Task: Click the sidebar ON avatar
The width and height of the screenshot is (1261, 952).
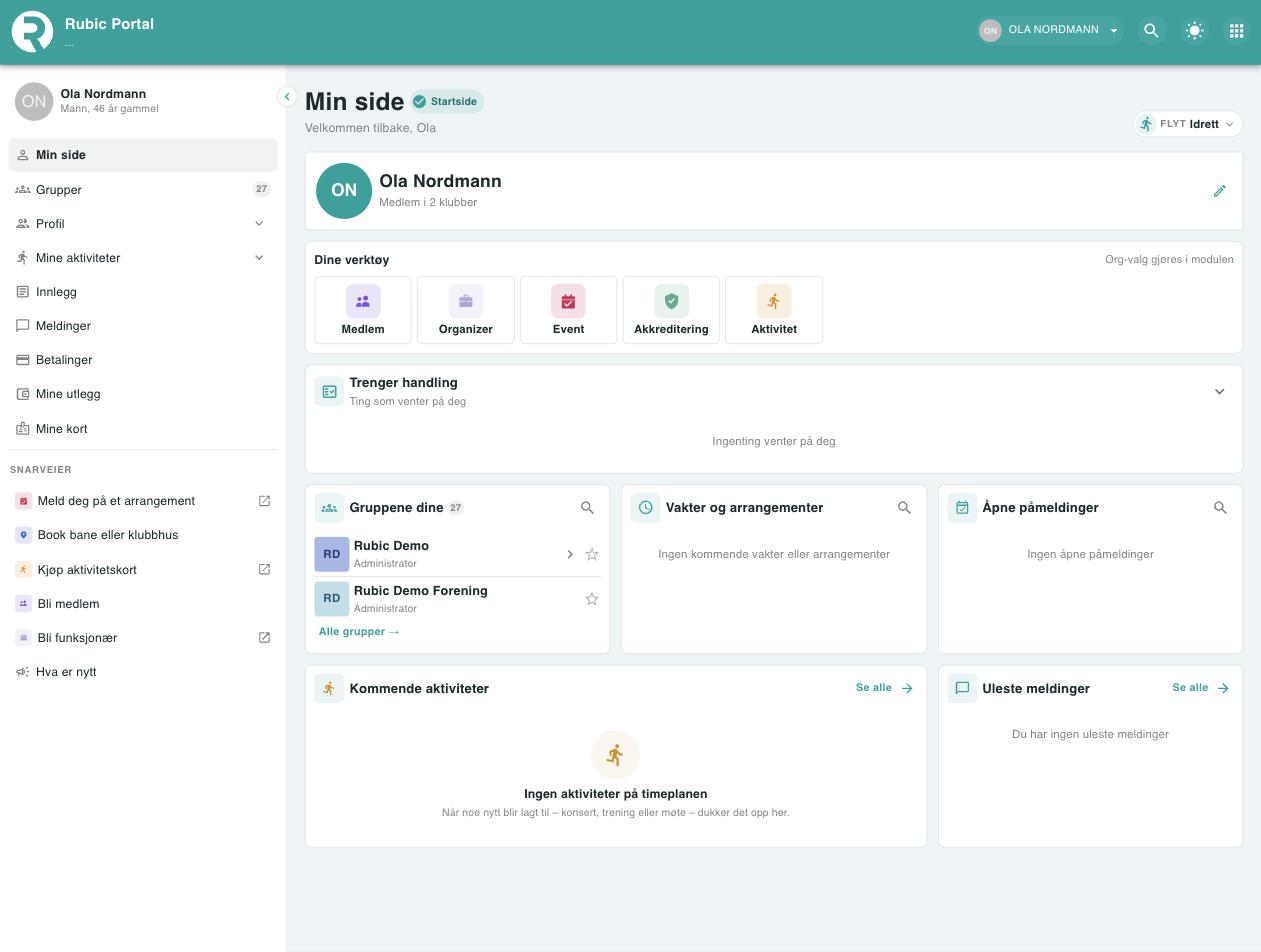Action: tap(34, 101)
